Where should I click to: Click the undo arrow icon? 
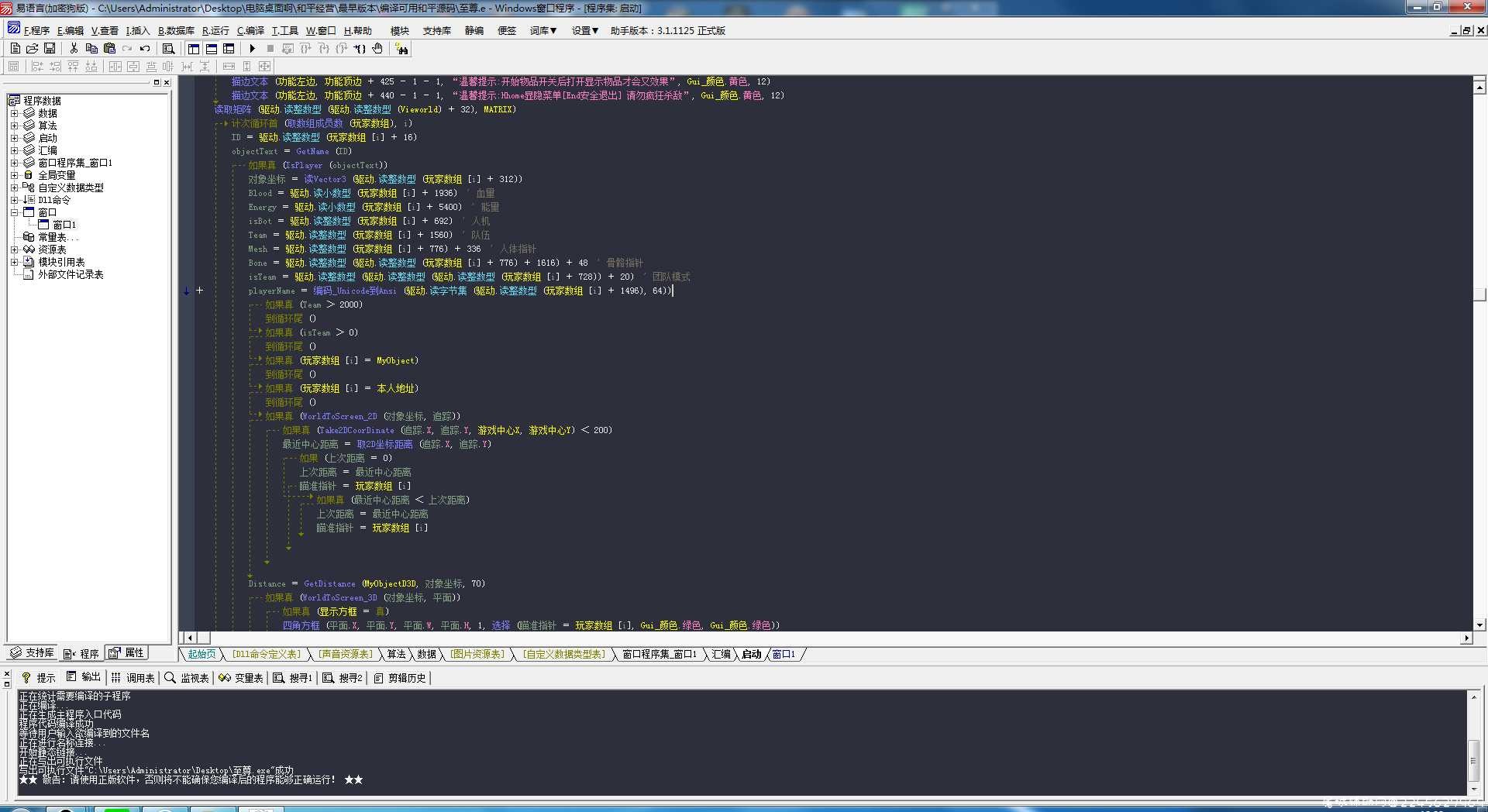tap(145, 48)
